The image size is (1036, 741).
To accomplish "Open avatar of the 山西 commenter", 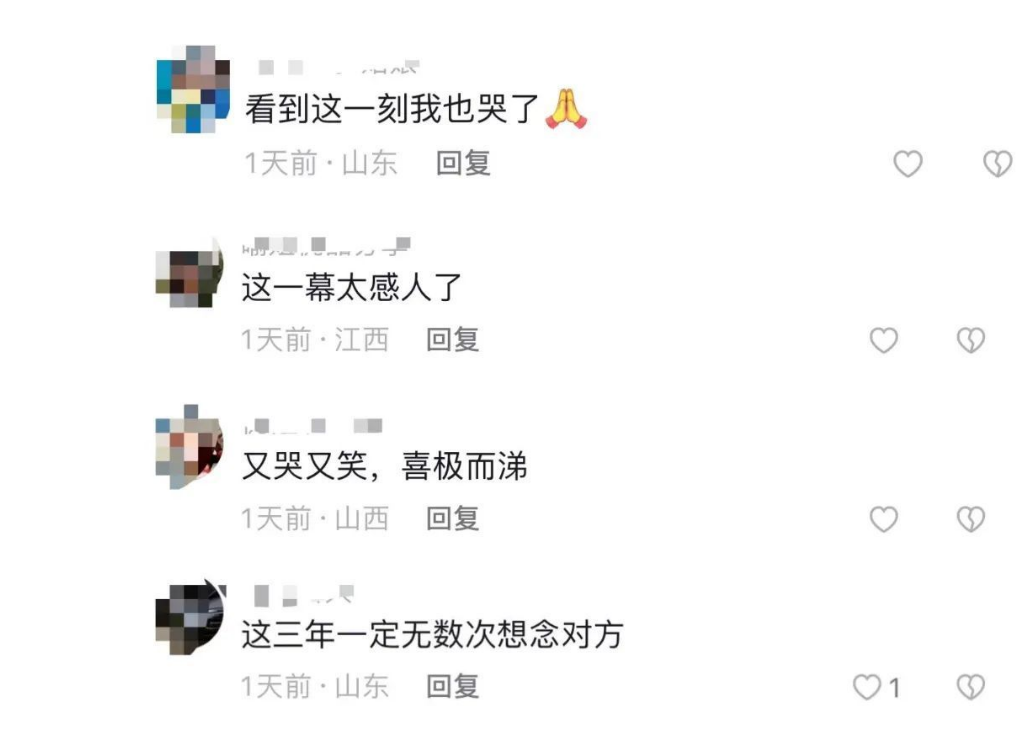I will click(x=190, y=447).
